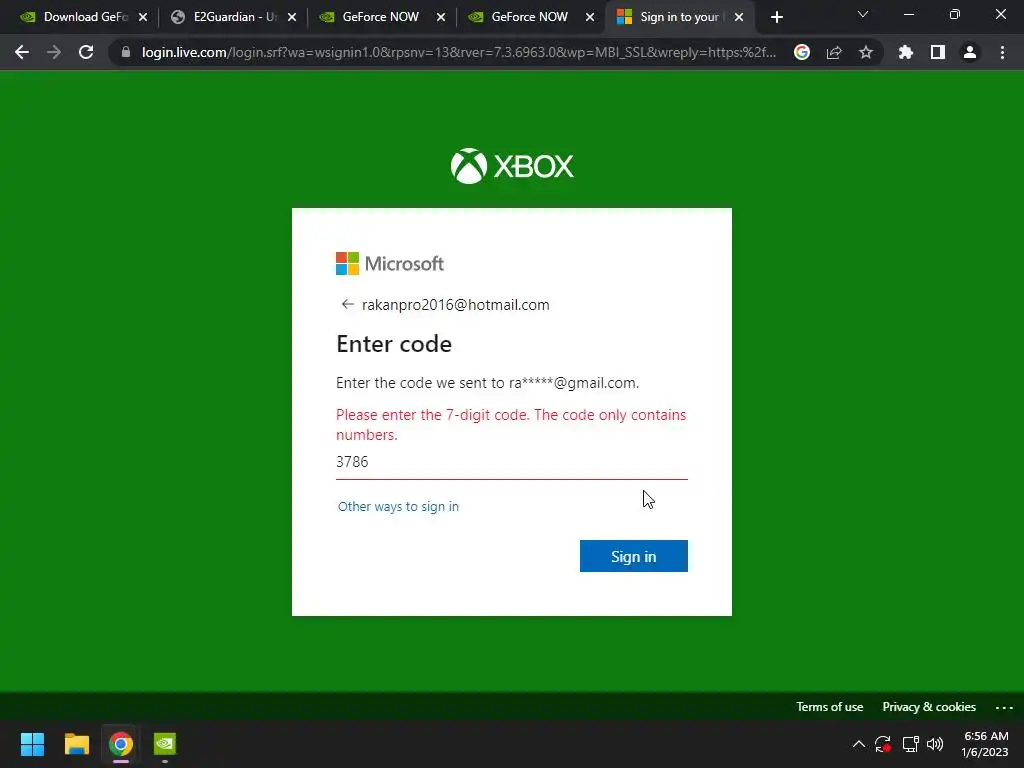Open network settings tray icon
1024x768 pixels.
point(910,744)
